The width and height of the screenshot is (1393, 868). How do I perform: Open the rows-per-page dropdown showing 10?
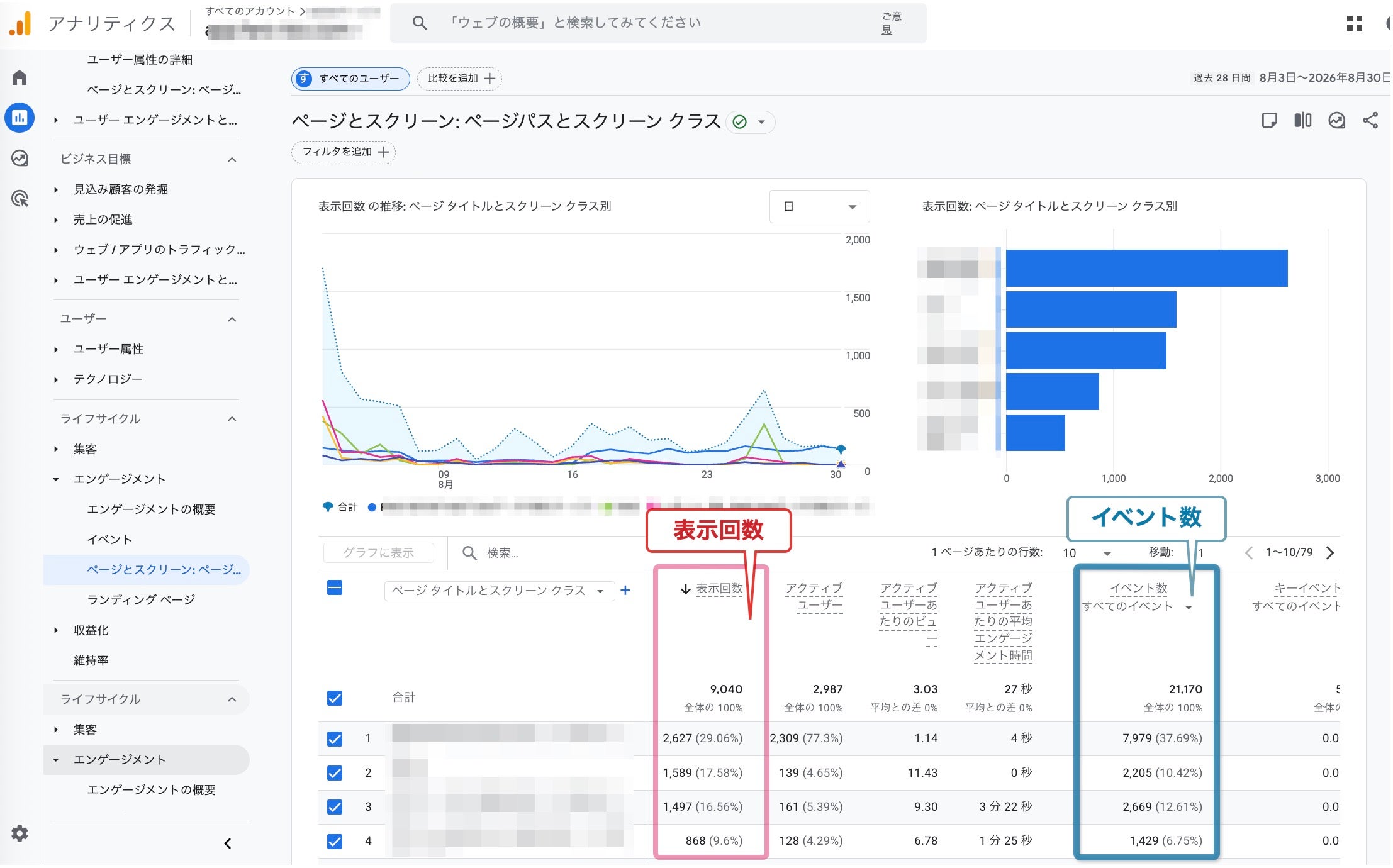tap(1087, 553)
